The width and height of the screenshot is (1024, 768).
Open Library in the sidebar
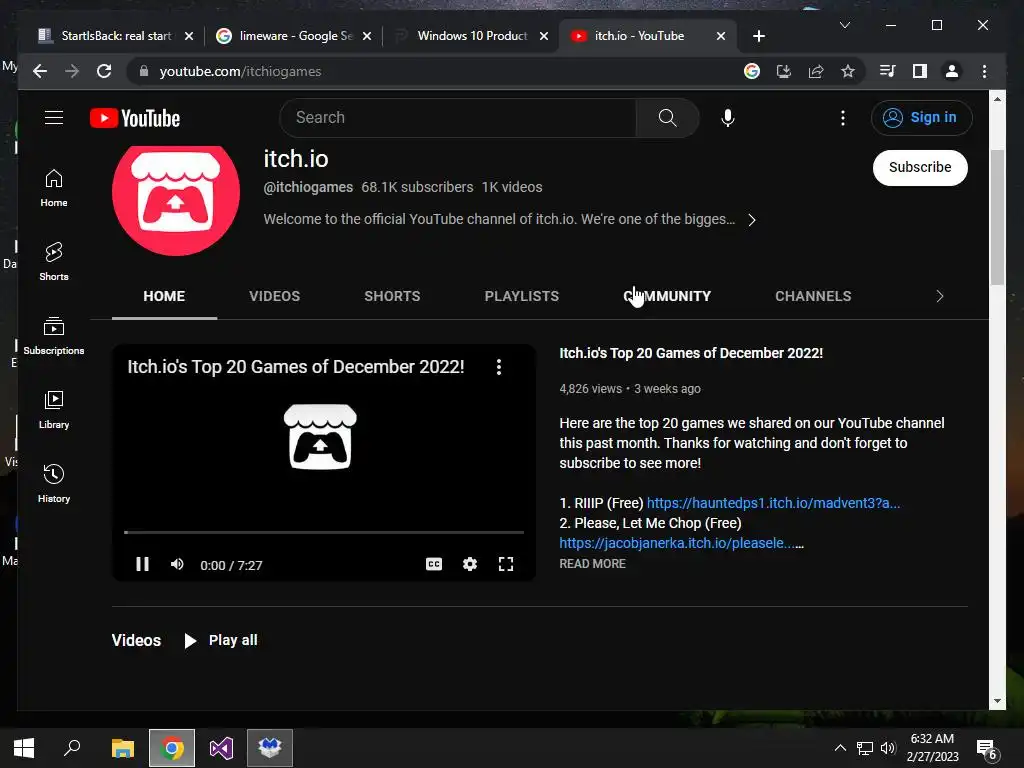pyautogui.click(x=54, y=409)
